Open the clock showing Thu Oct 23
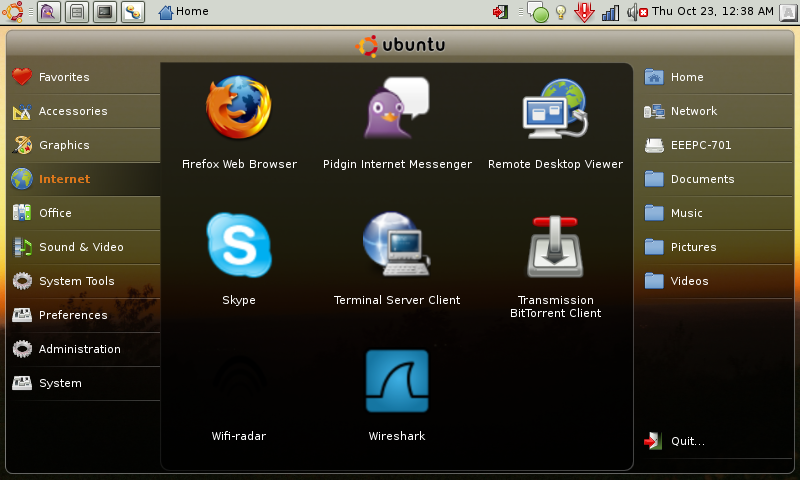The image size is (800, 480). [x=713, y=11]
